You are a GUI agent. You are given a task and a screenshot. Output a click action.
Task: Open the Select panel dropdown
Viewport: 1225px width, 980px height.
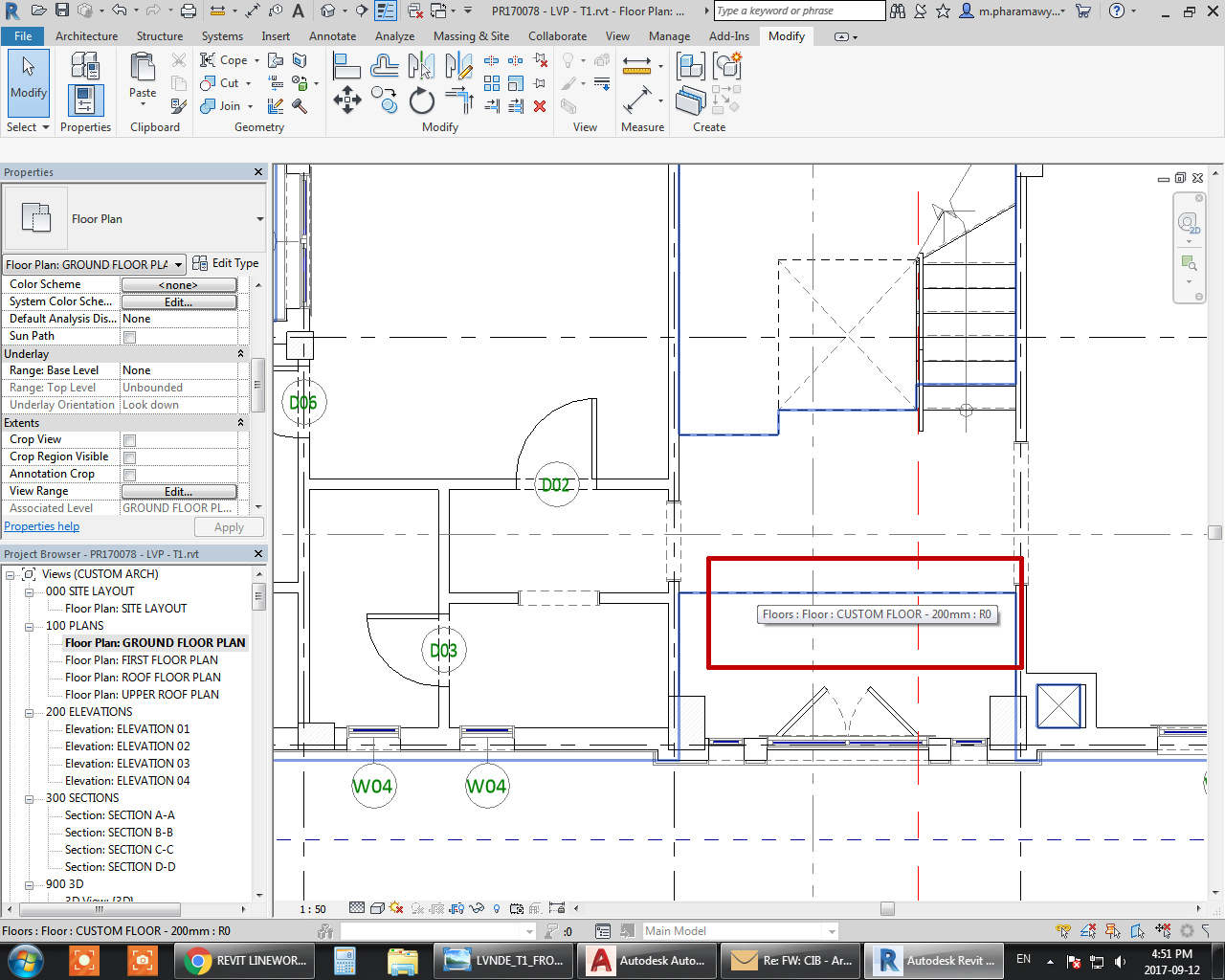[28, 127]
